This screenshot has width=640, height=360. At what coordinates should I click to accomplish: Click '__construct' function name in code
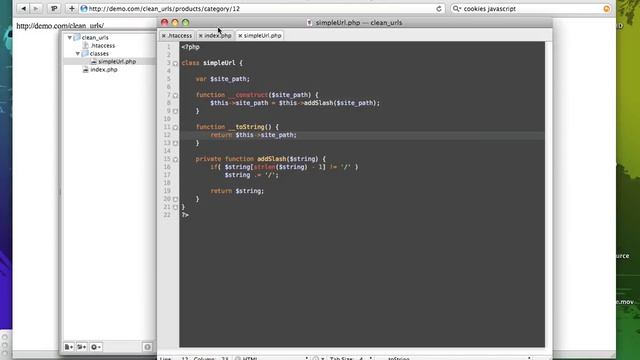click(248, 95)
